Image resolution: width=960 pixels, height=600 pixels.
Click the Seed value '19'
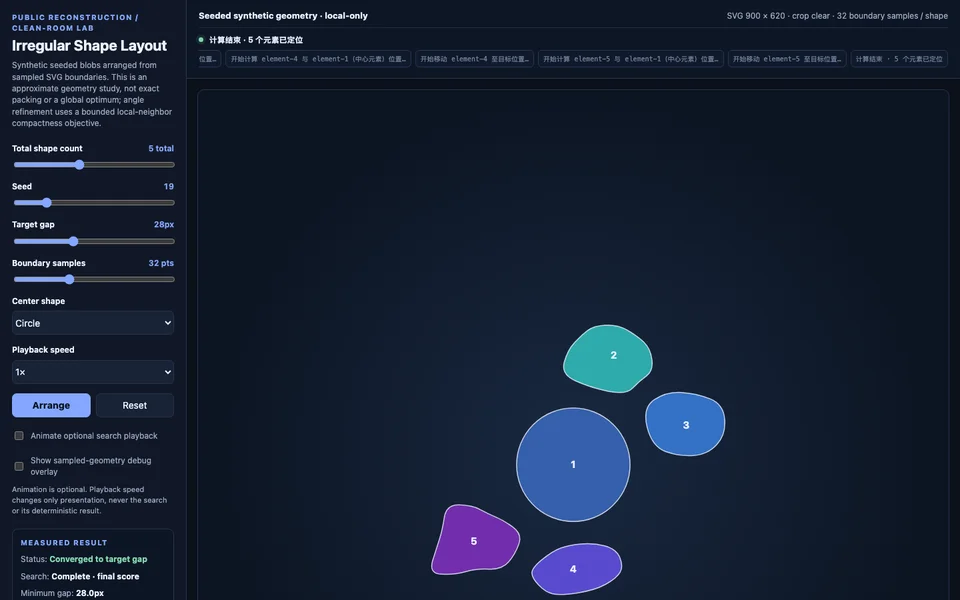click(169, 186)
